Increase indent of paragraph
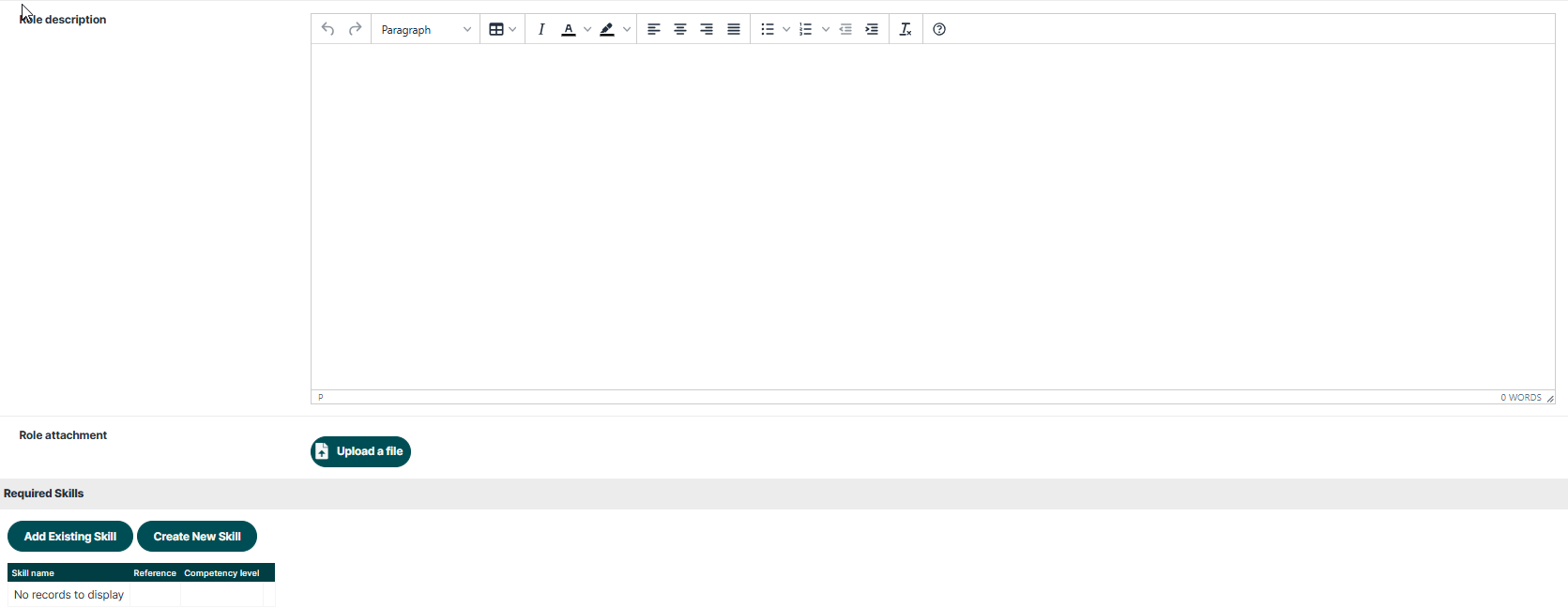 (x=872, y=29)
